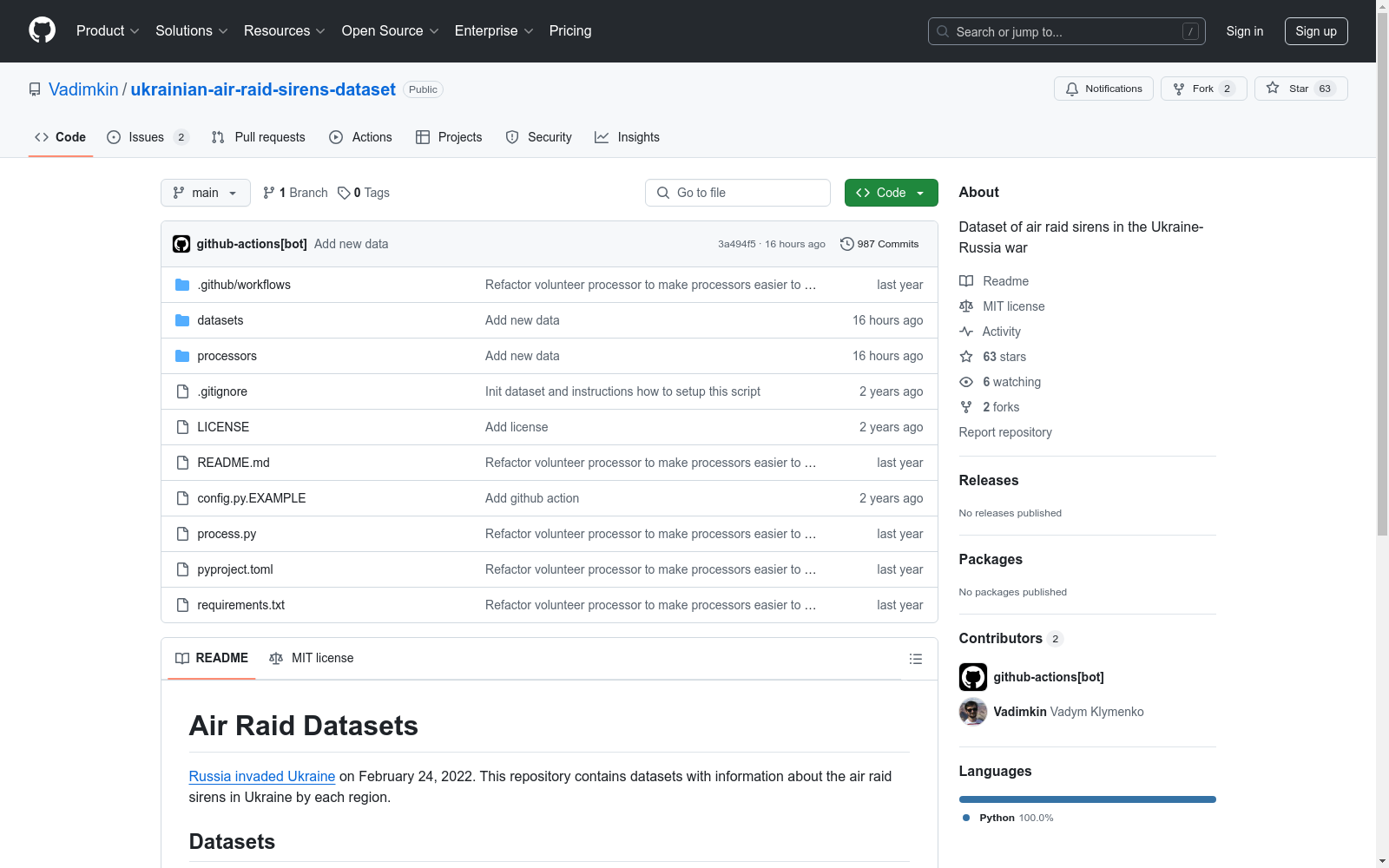The height and width of the screenshot is (868, 1389).
Task: Click the processors folder icon
Action: pyautogui.click(x=182, y=356)
